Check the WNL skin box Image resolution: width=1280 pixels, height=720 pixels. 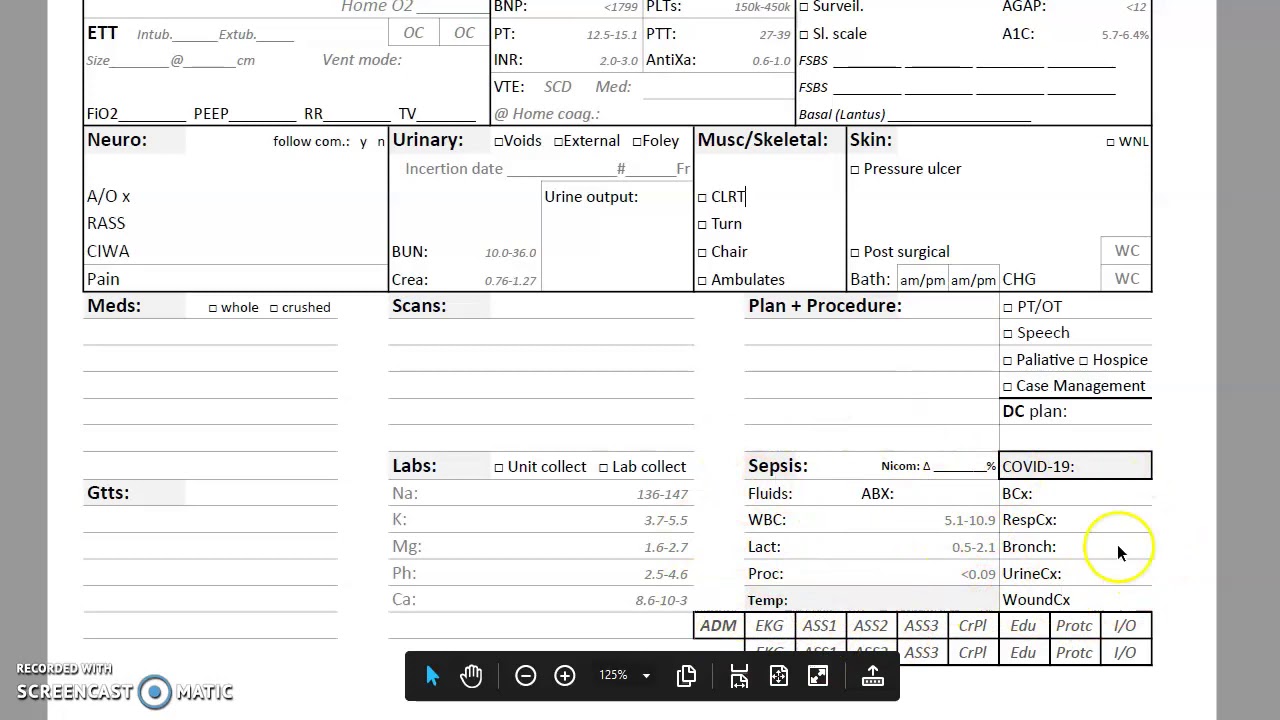click(1110, 142)
